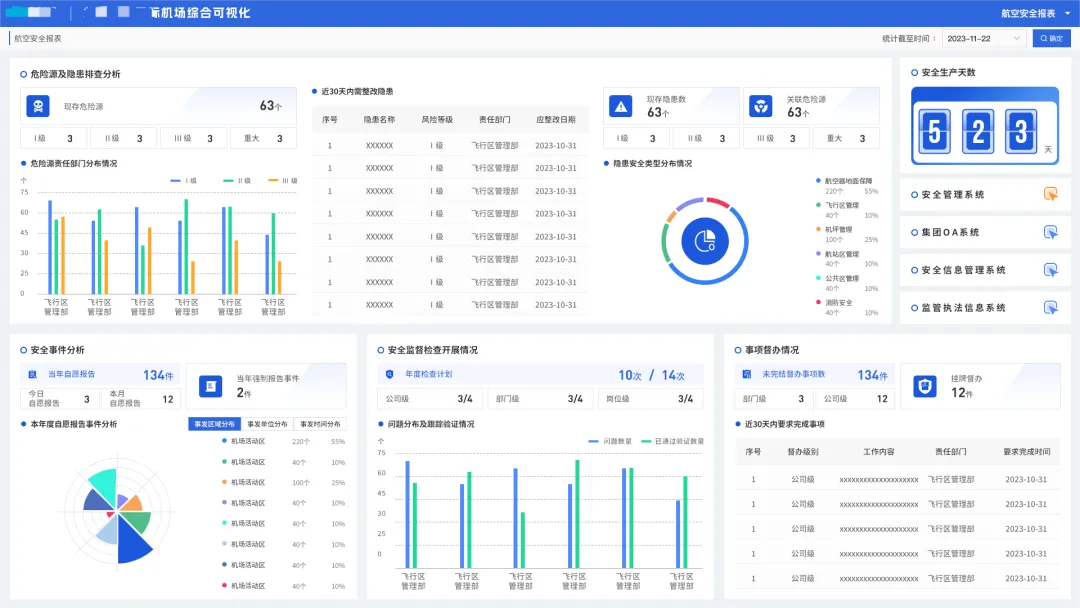
Task: Open 安全信息管理系统 via its pointer icon
Action: click(1050, 270)
